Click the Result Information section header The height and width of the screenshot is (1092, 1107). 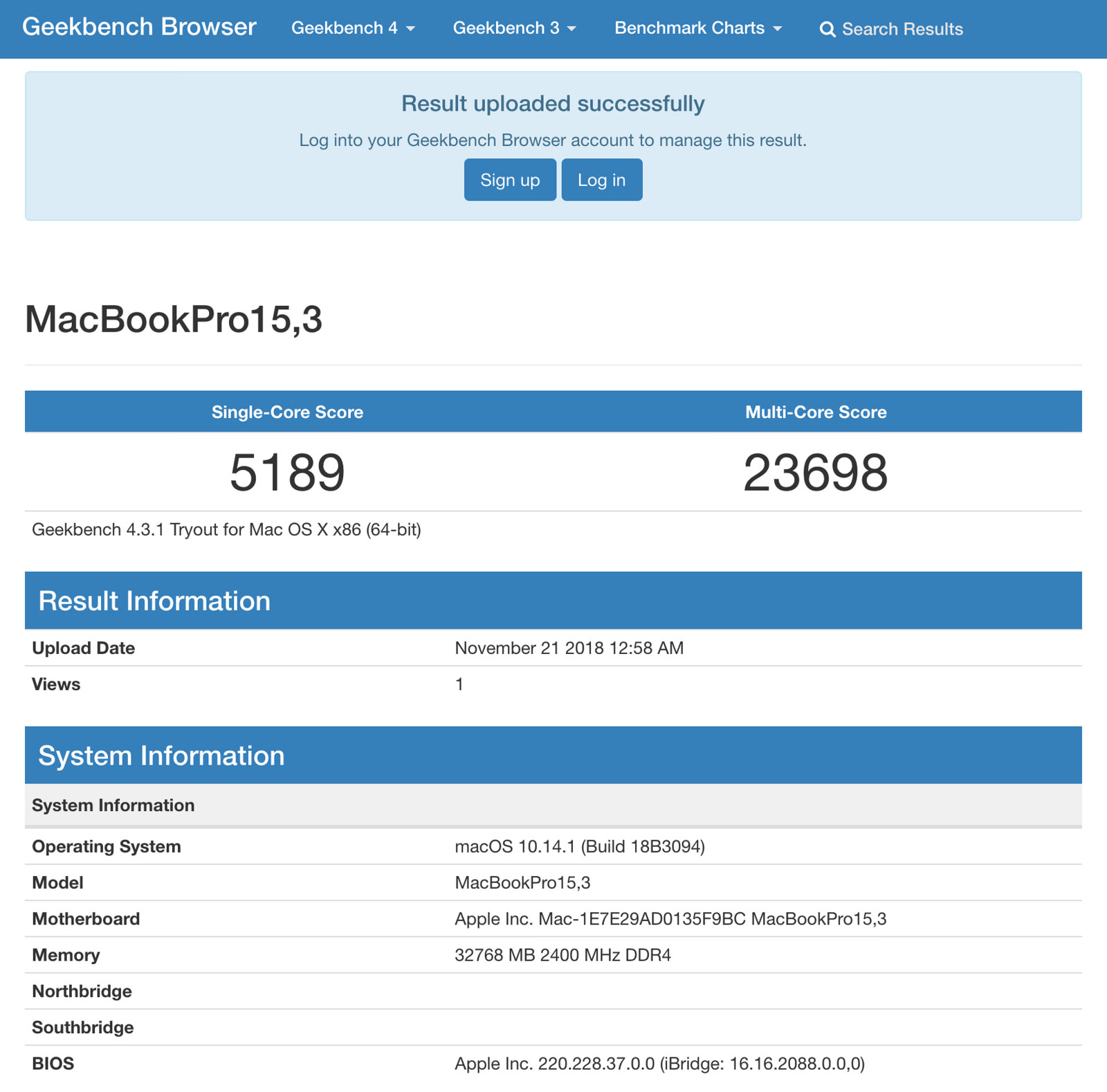(x=553, y=601)
